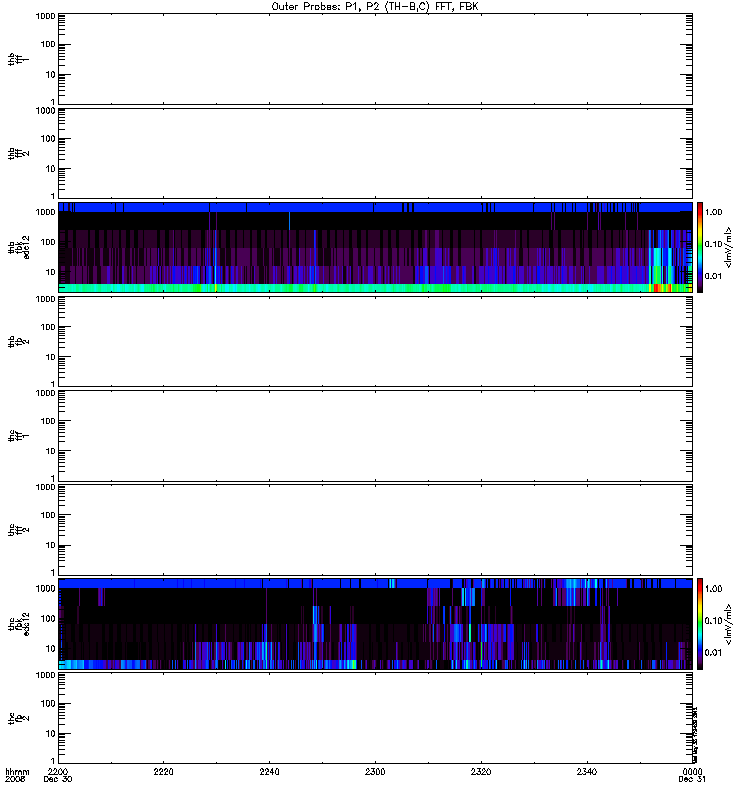Click the "0.10" label on thb color bar

(713, 244)
